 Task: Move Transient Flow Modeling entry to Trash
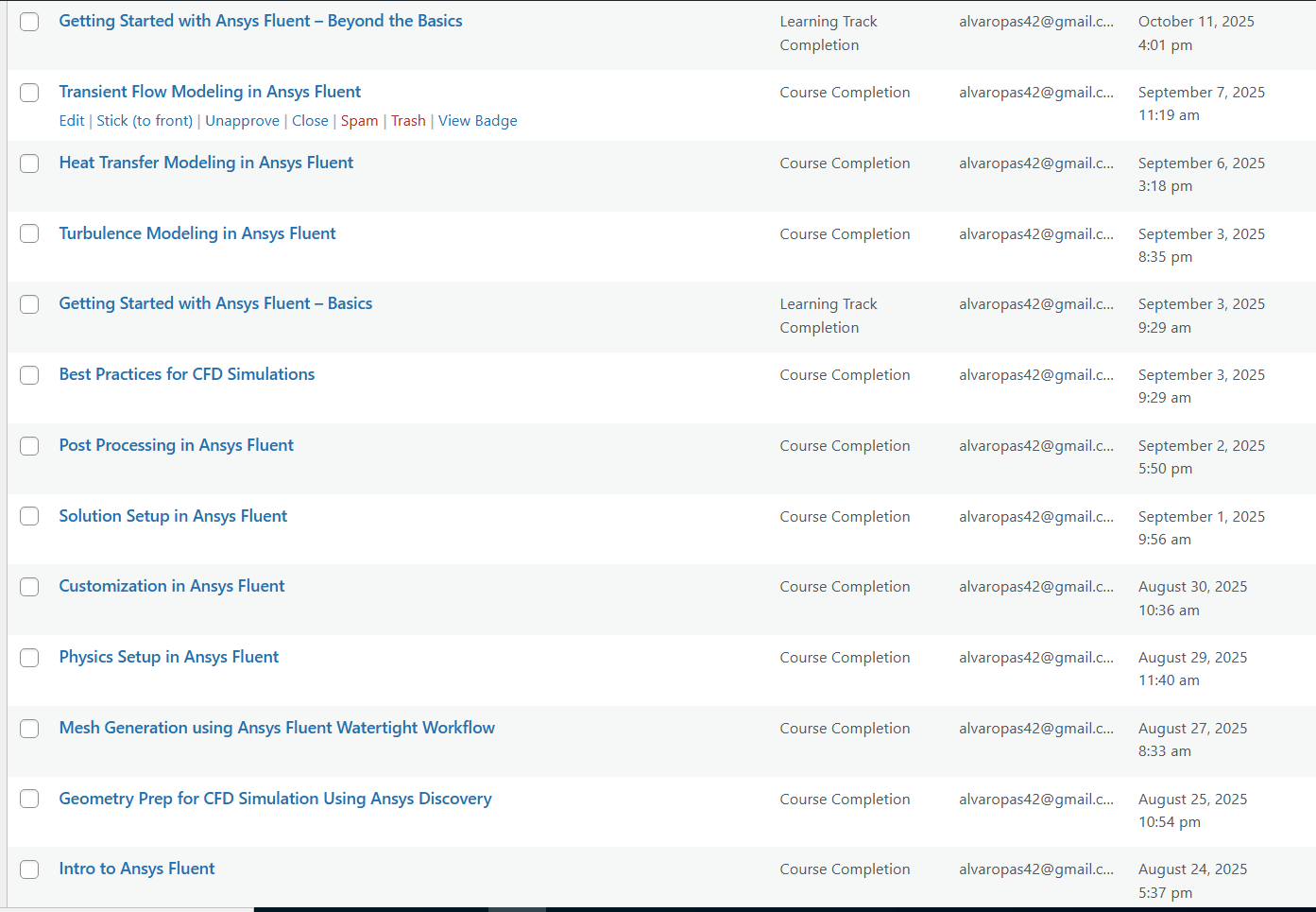tap(408, 121)
